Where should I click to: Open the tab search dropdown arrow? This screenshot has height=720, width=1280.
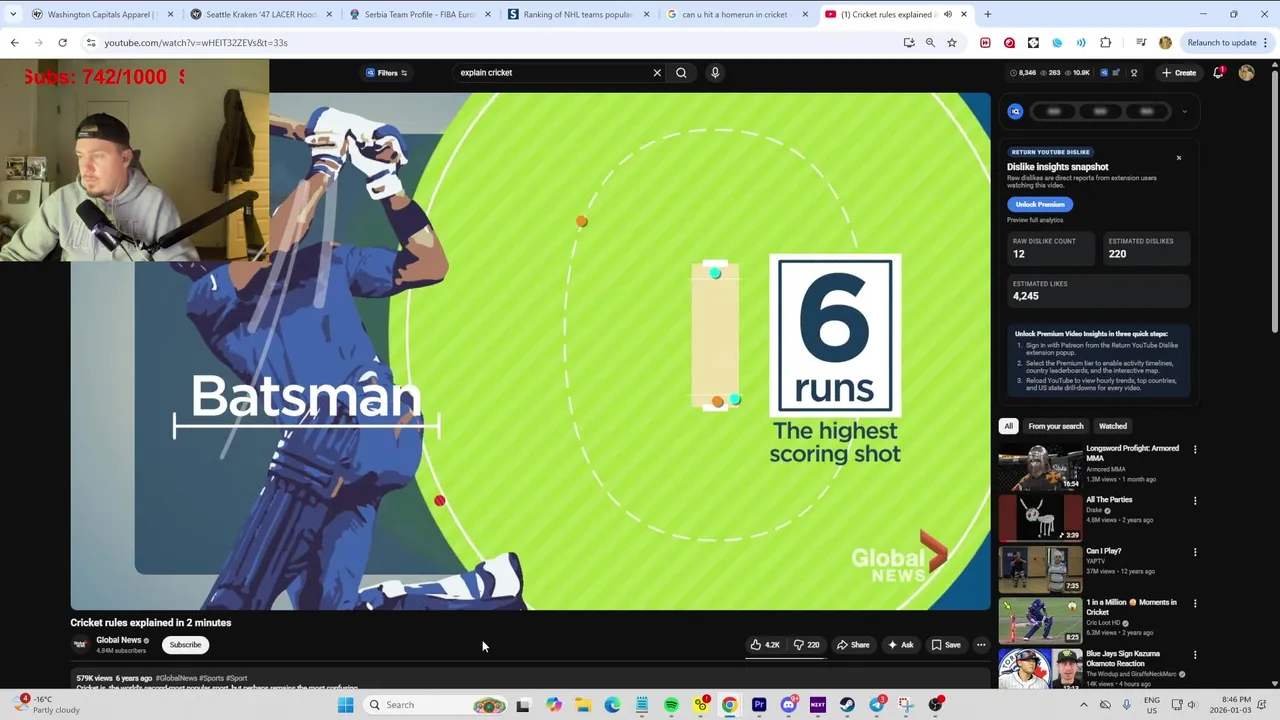[13, 14]
